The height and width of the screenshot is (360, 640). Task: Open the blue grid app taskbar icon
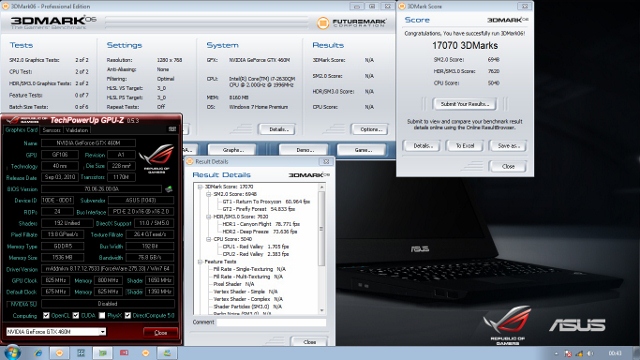coord(81,353)
